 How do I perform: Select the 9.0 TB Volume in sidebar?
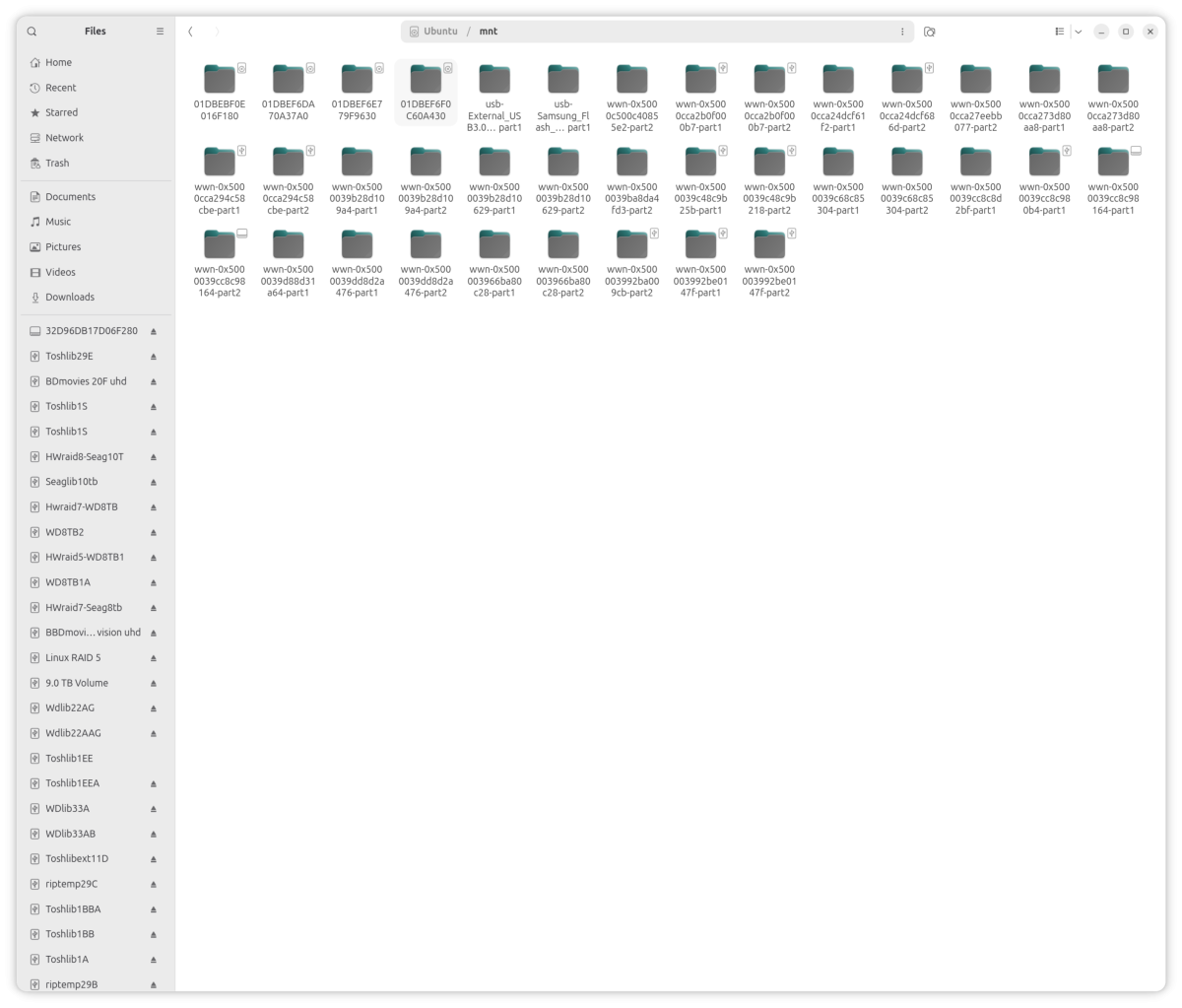click(74, 682)
